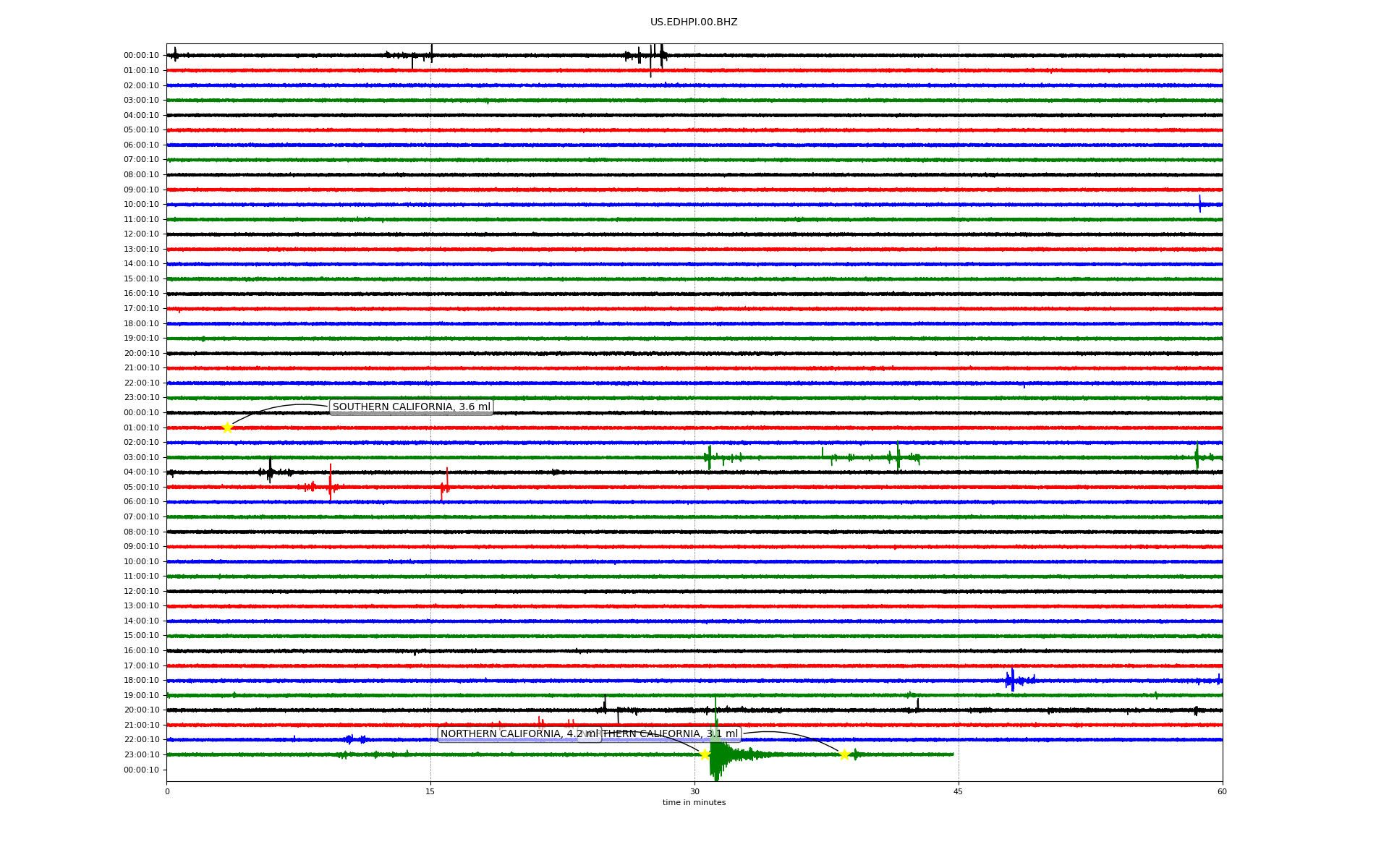Image resolution: width=1389 pixels, height=868 pixels.
Task: Click the blue signal burst on the 18:00:10 trace
Action: click(1012, 680)
